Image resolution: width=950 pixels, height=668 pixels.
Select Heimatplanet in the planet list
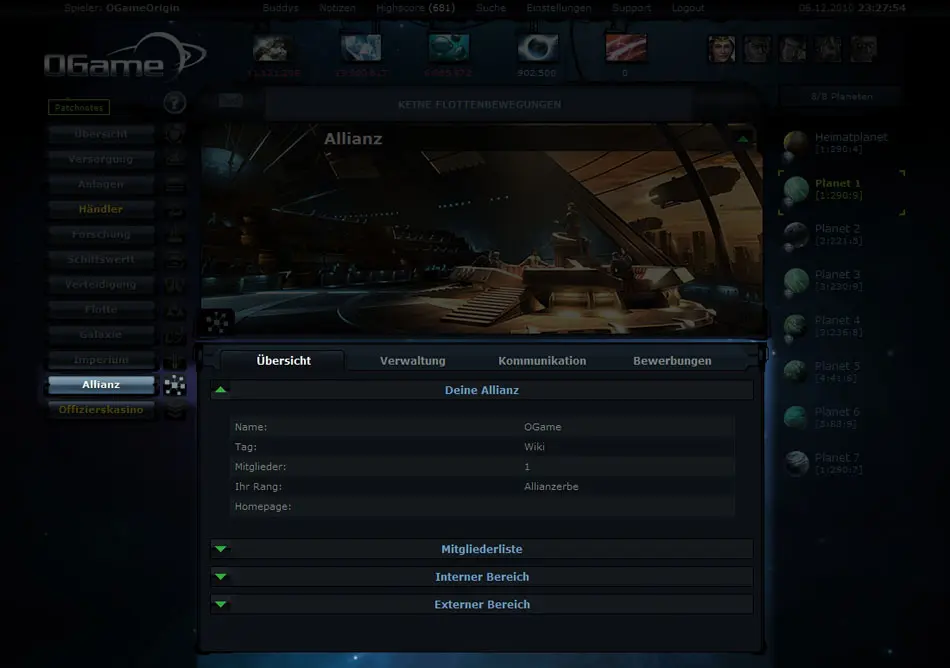841,144
